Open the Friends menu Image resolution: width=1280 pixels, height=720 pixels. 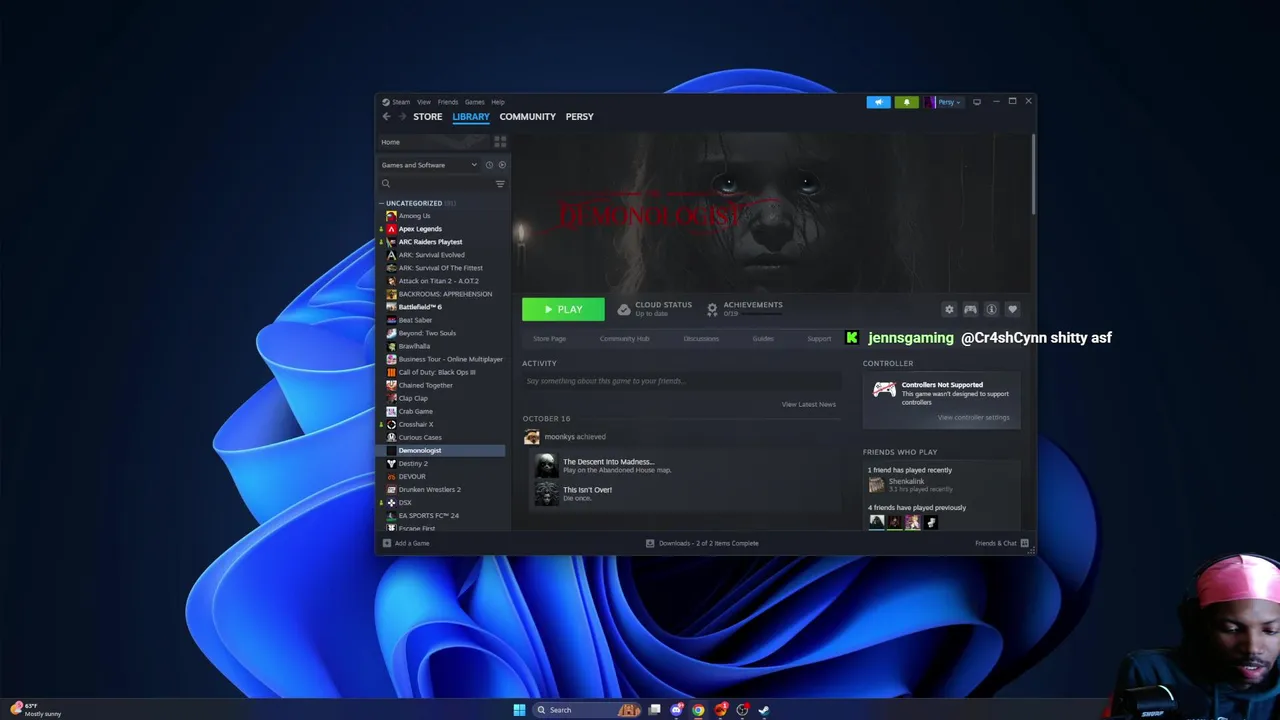[448, 102]
